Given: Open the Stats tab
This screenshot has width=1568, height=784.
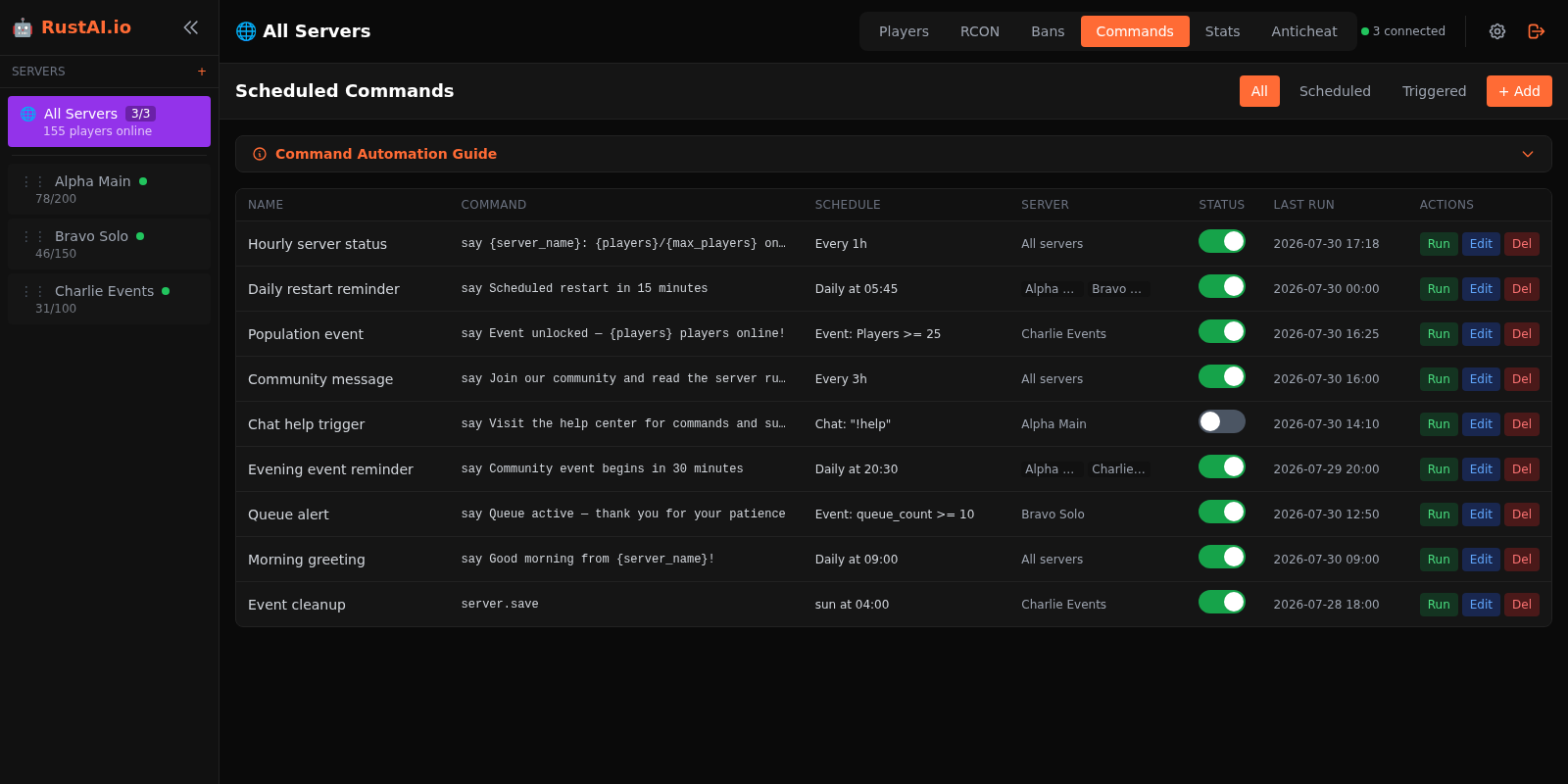Looking at the screenshot, I should click(x=1222, y=31).
